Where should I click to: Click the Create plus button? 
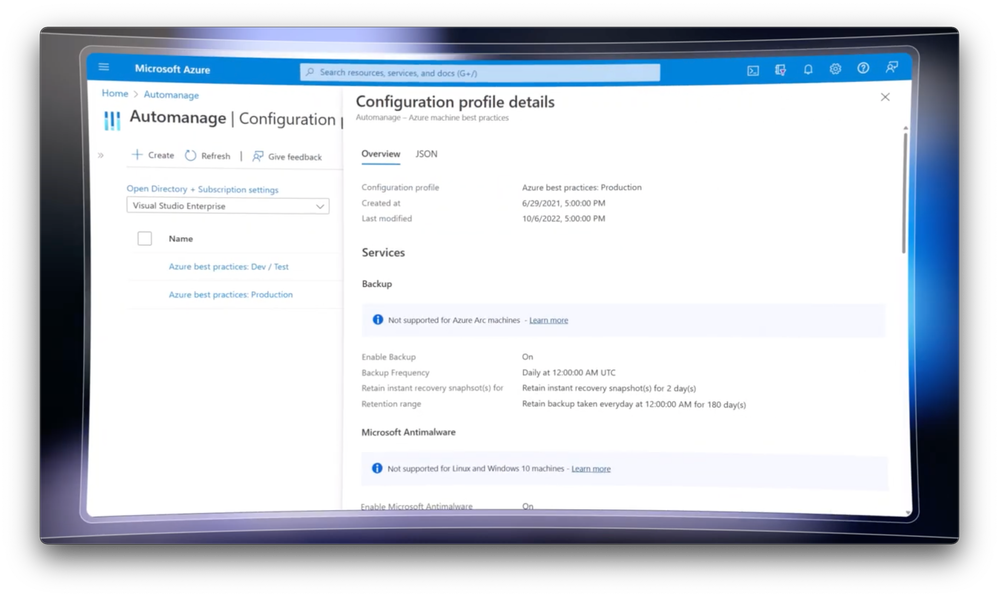[x=153, y=155]
